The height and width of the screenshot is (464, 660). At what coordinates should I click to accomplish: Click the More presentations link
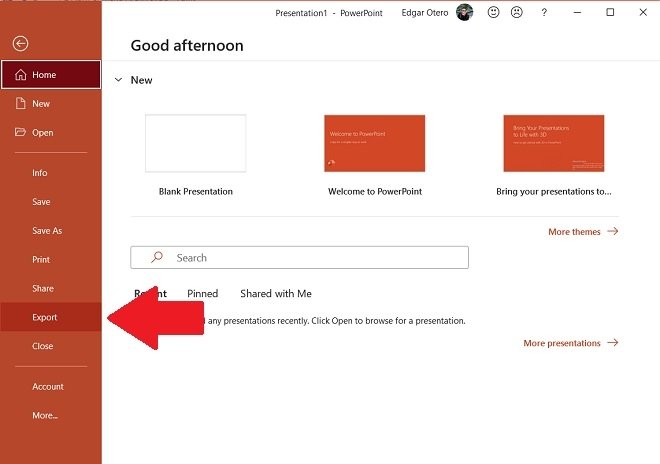570,343
